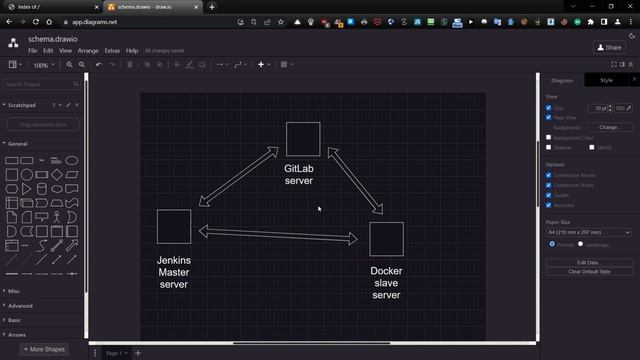Switch to the Style tab
640x360 pixels.
pos(606,80)
